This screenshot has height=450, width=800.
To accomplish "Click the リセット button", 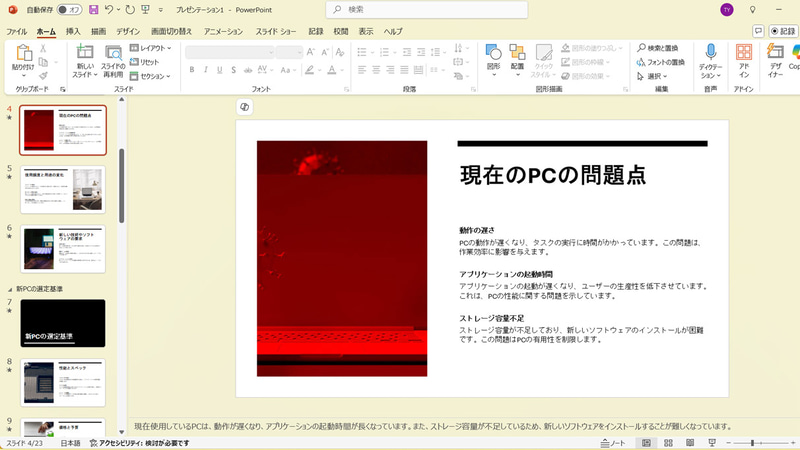I will pos(144,62).
